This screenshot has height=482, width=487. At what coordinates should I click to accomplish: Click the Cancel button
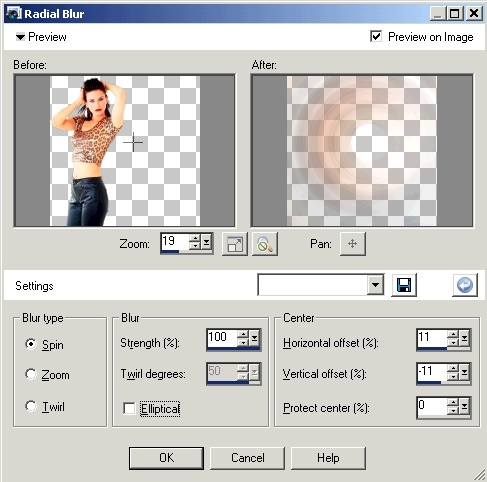point(248,458)
